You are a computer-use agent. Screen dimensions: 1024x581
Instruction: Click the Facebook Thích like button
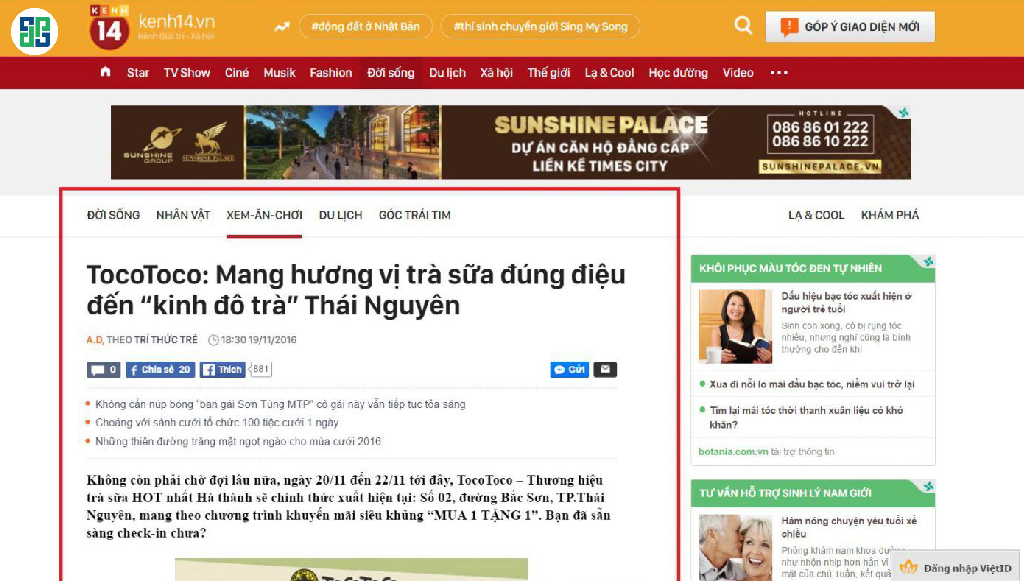tap(222, 369)
